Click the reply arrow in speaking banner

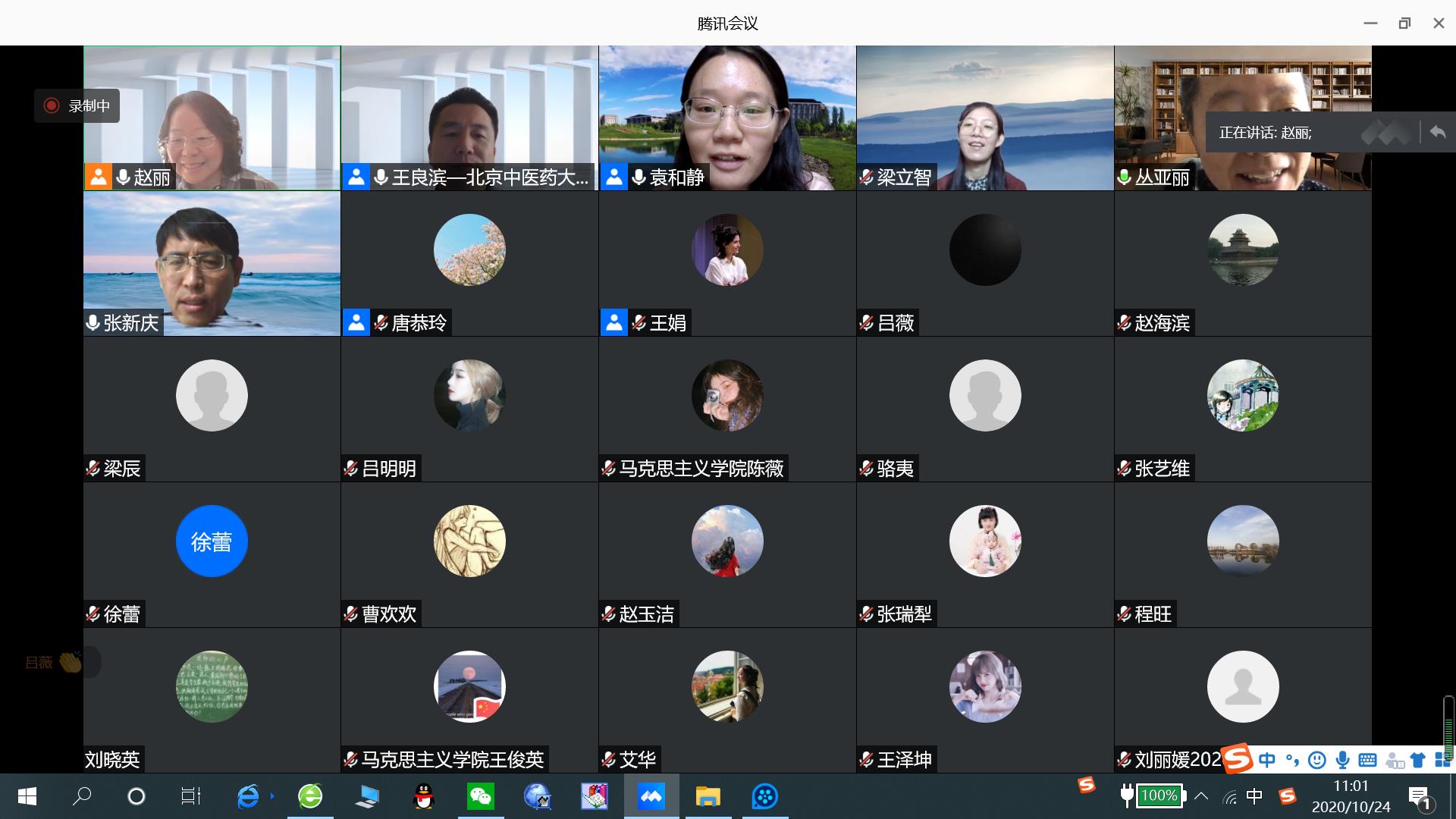pyautogui.click(x=1437, y=132)
